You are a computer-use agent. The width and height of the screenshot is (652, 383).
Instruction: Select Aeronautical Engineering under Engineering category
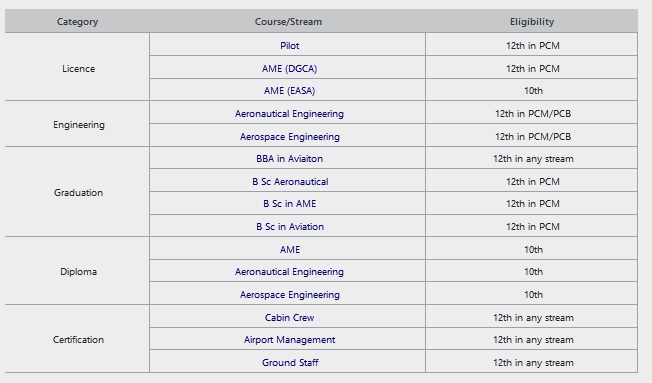pyautogui.click(x=289, y=114)
